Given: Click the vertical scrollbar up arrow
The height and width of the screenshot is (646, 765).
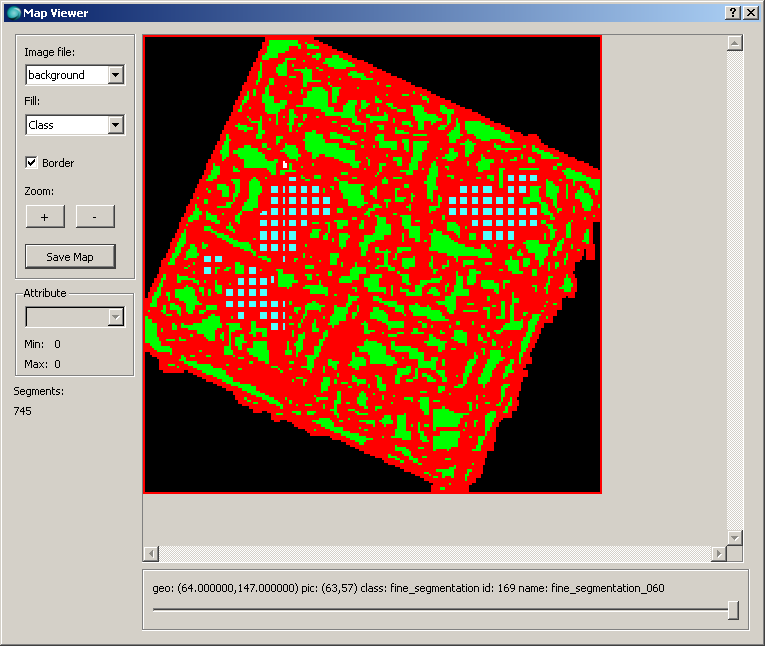Looking at the screenshot, I should point(735,43).
